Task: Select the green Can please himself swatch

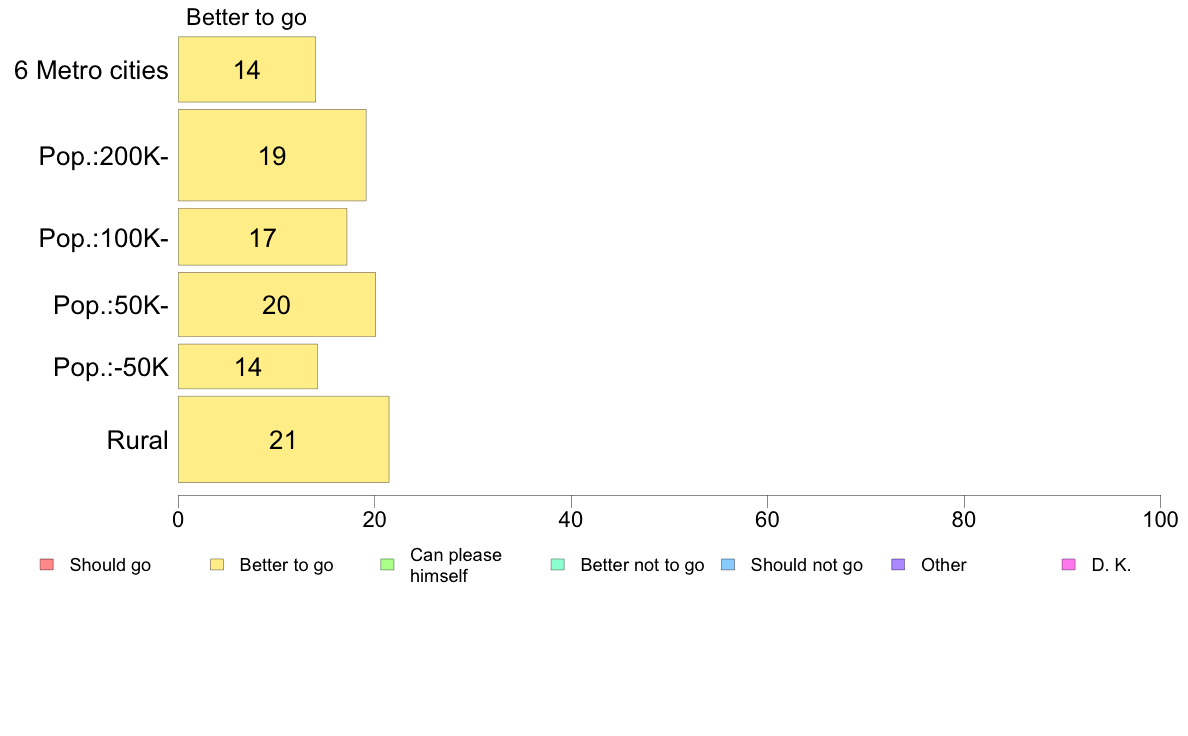Action: (387, 565)
